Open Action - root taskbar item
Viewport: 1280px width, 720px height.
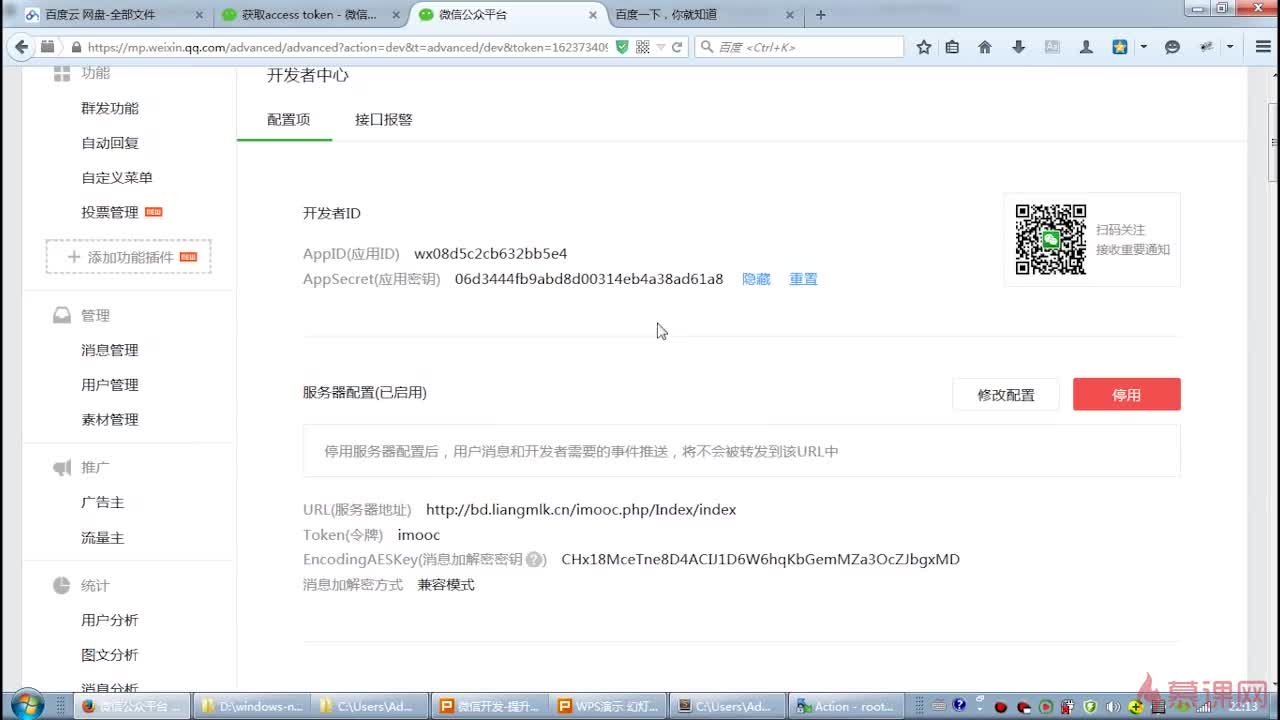846,706
